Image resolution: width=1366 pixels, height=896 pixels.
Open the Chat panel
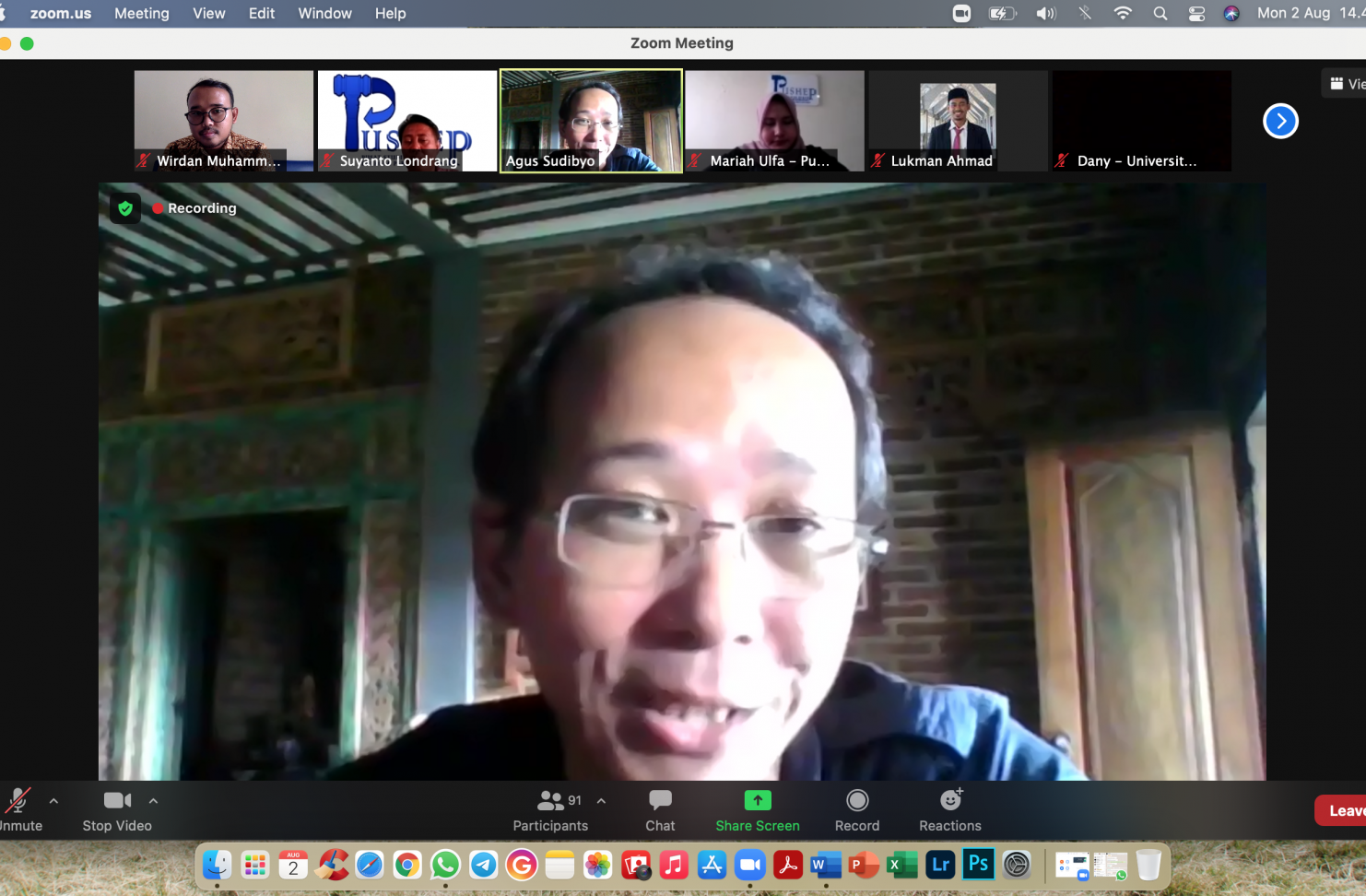coord(660,810)
